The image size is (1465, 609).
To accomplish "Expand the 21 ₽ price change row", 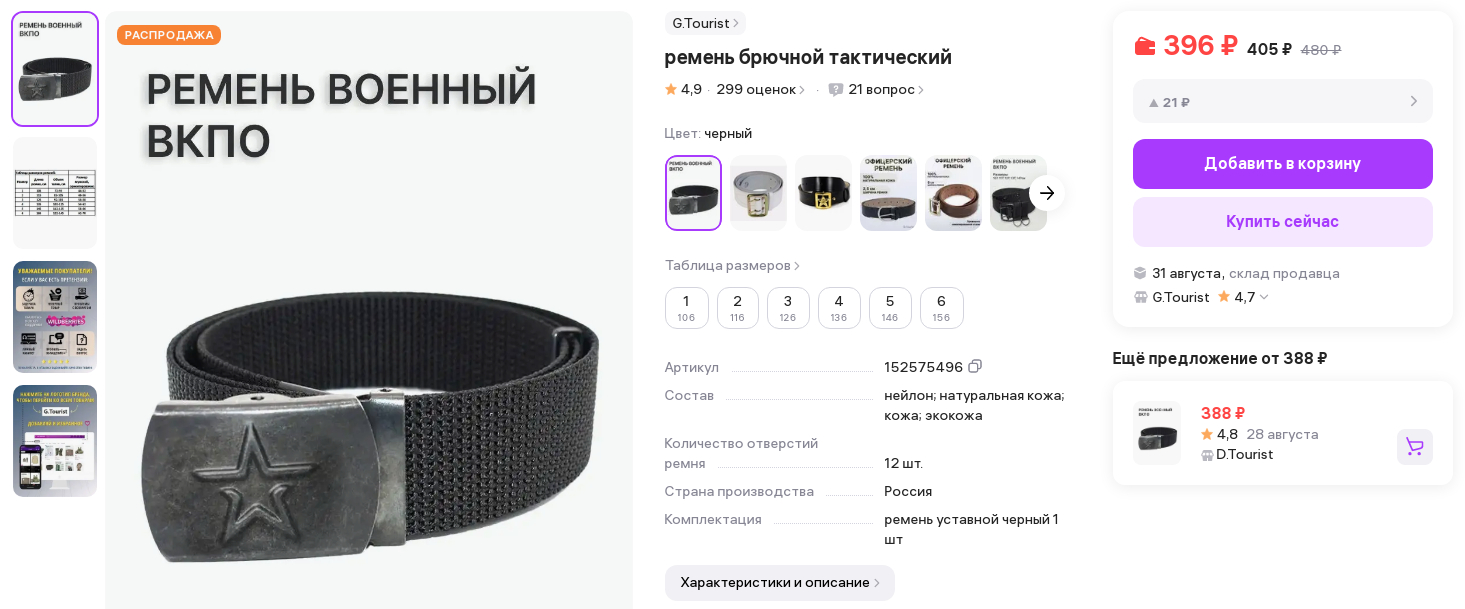I will pos(1283,101).
